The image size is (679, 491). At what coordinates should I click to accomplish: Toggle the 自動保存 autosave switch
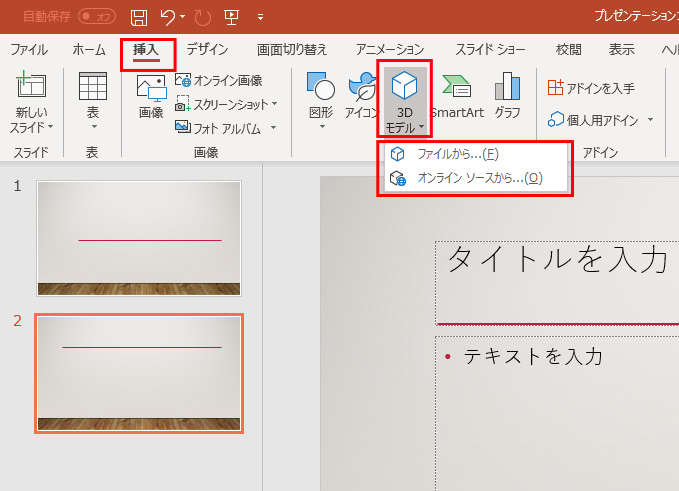point(97,17)
